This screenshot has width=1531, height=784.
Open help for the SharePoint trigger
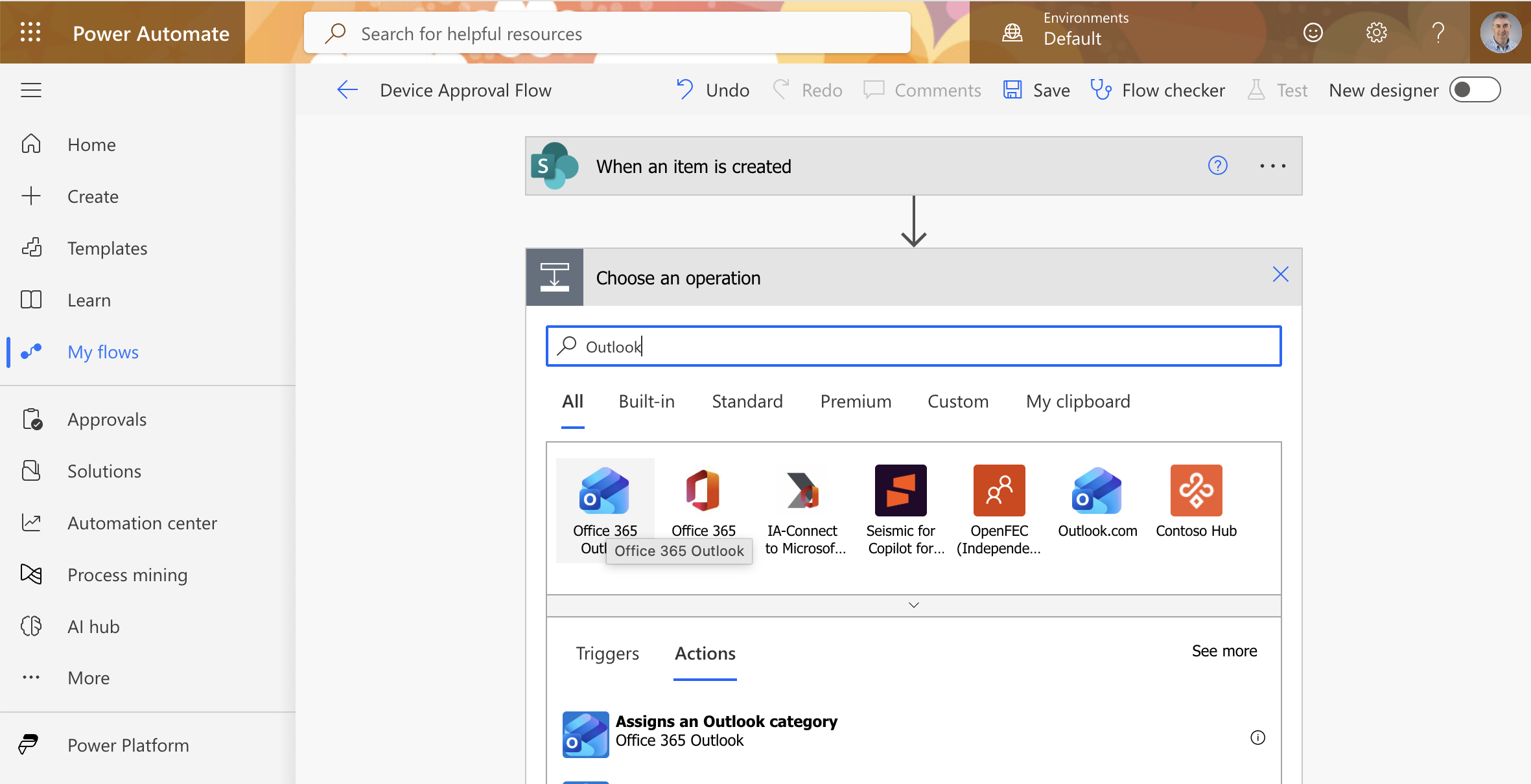(1218, 166)
